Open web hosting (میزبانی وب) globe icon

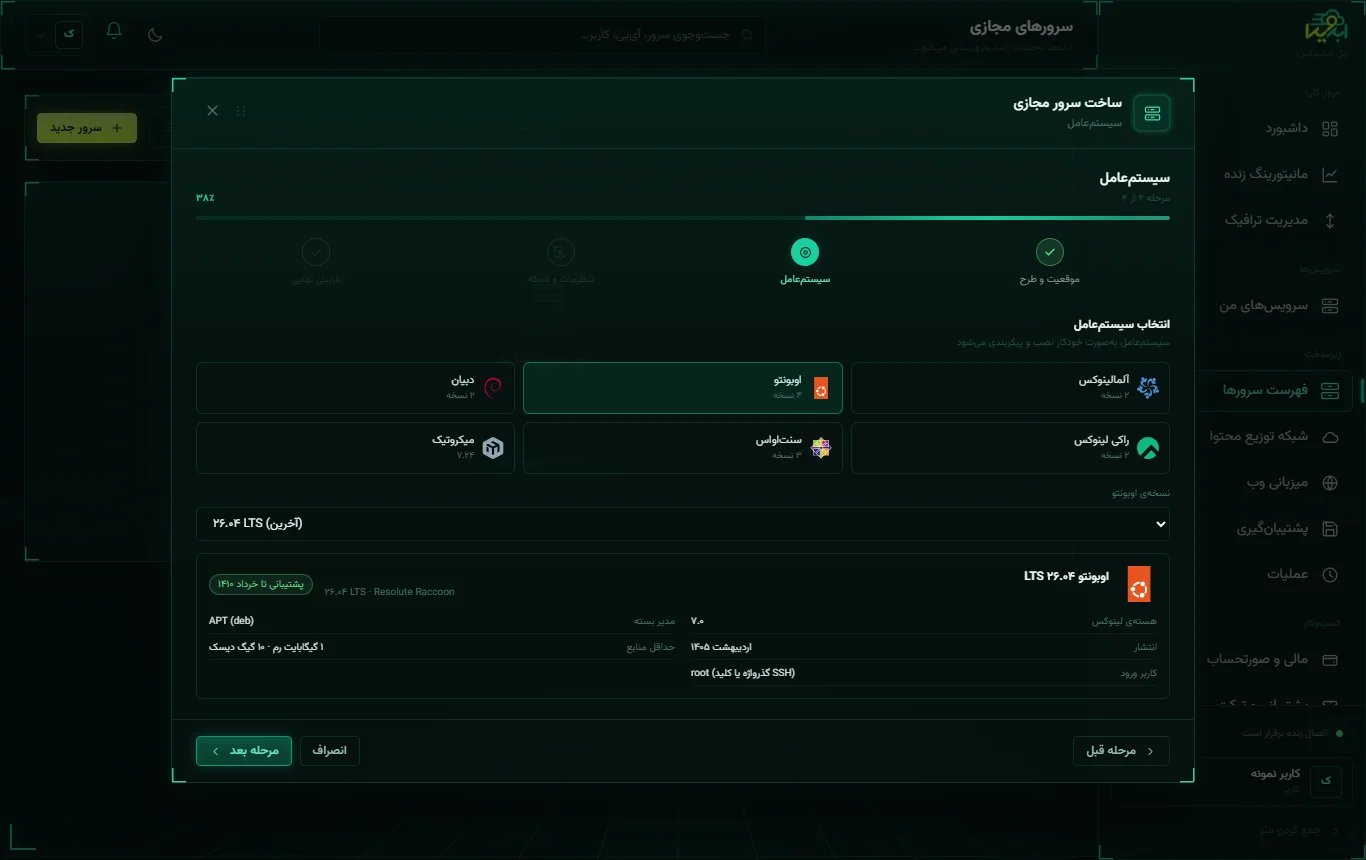pos(1330,483)
